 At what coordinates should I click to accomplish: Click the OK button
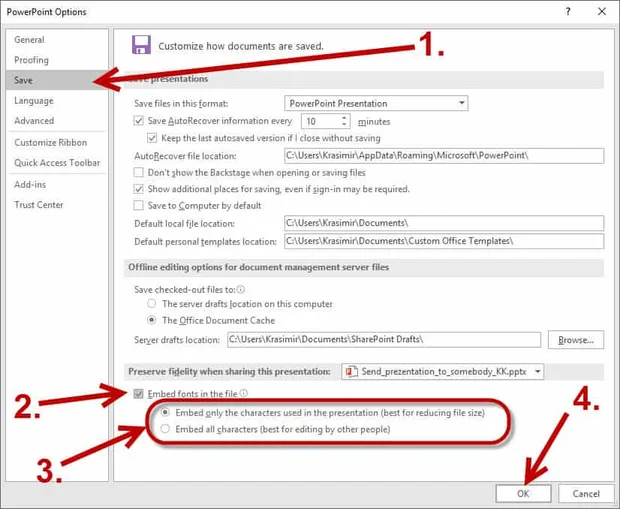[x=523, y=494]
